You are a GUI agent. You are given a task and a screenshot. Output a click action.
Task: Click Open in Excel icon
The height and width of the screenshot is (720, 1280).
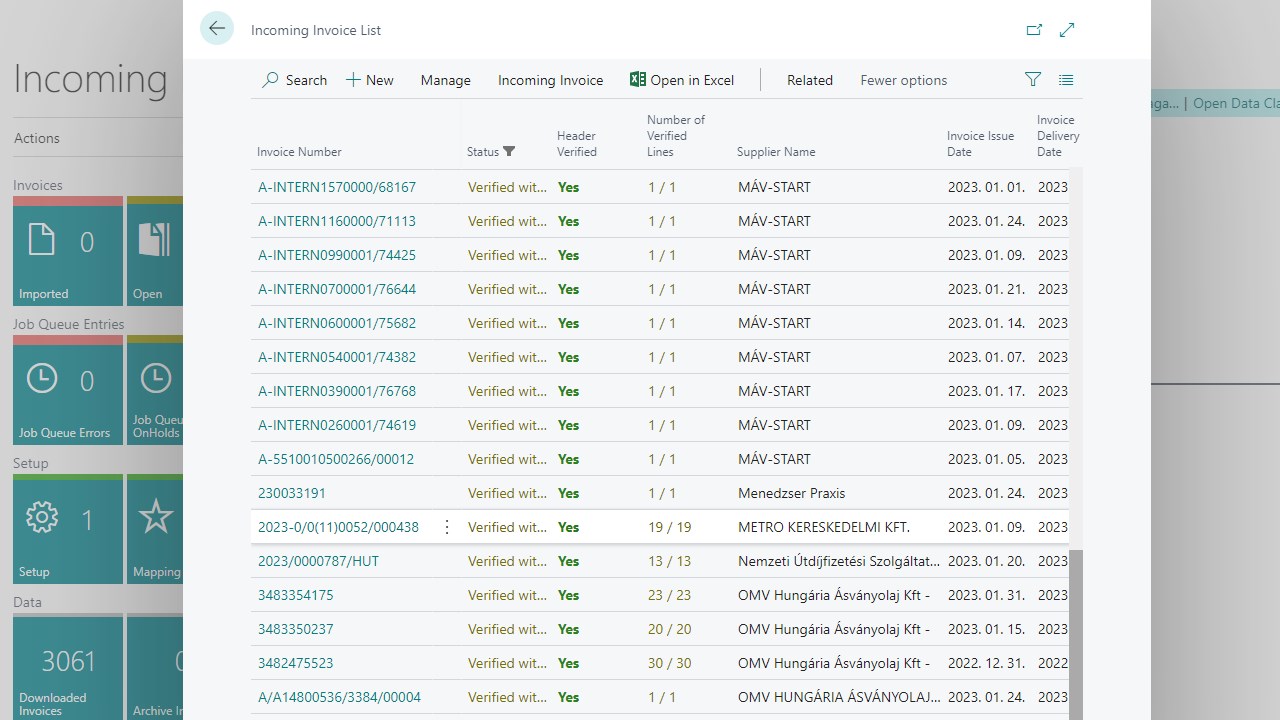point(637,80)
